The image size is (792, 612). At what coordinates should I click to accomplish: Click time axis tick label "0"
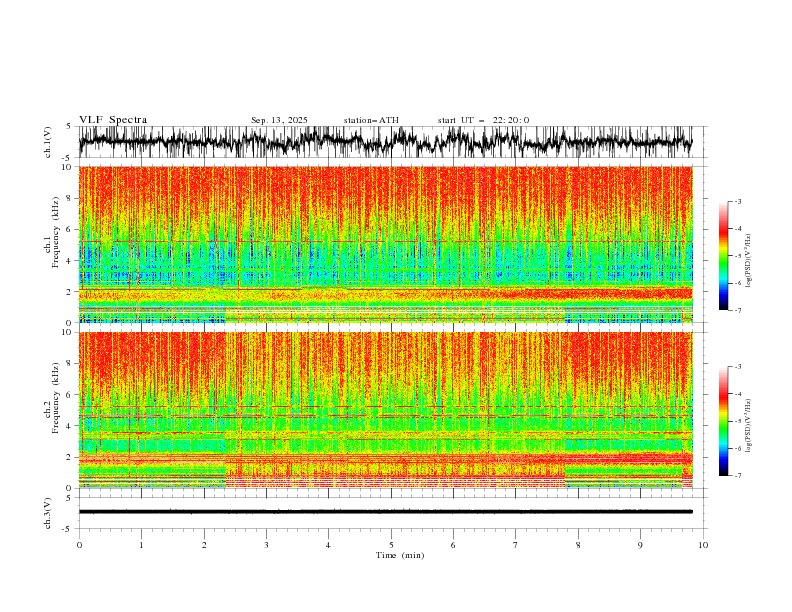(x=79, y=545)
